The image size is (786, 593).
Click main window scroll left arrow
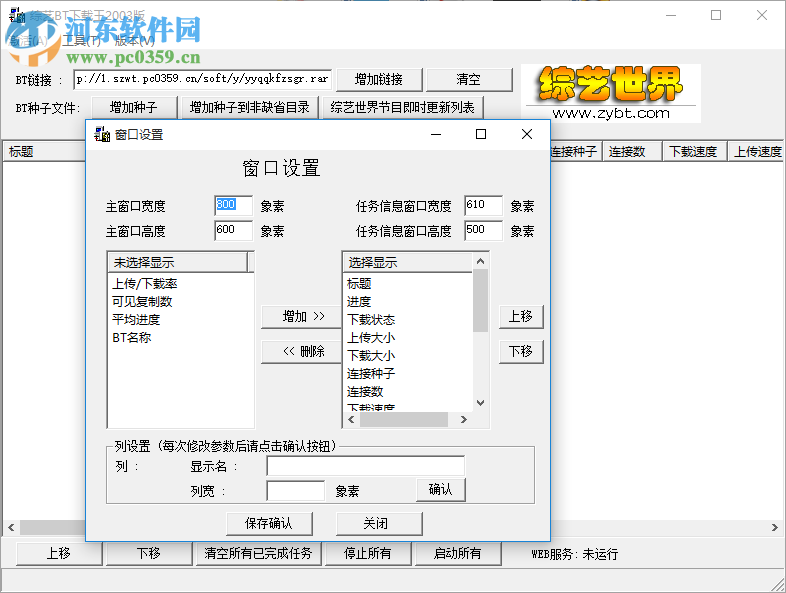[11, 527]
